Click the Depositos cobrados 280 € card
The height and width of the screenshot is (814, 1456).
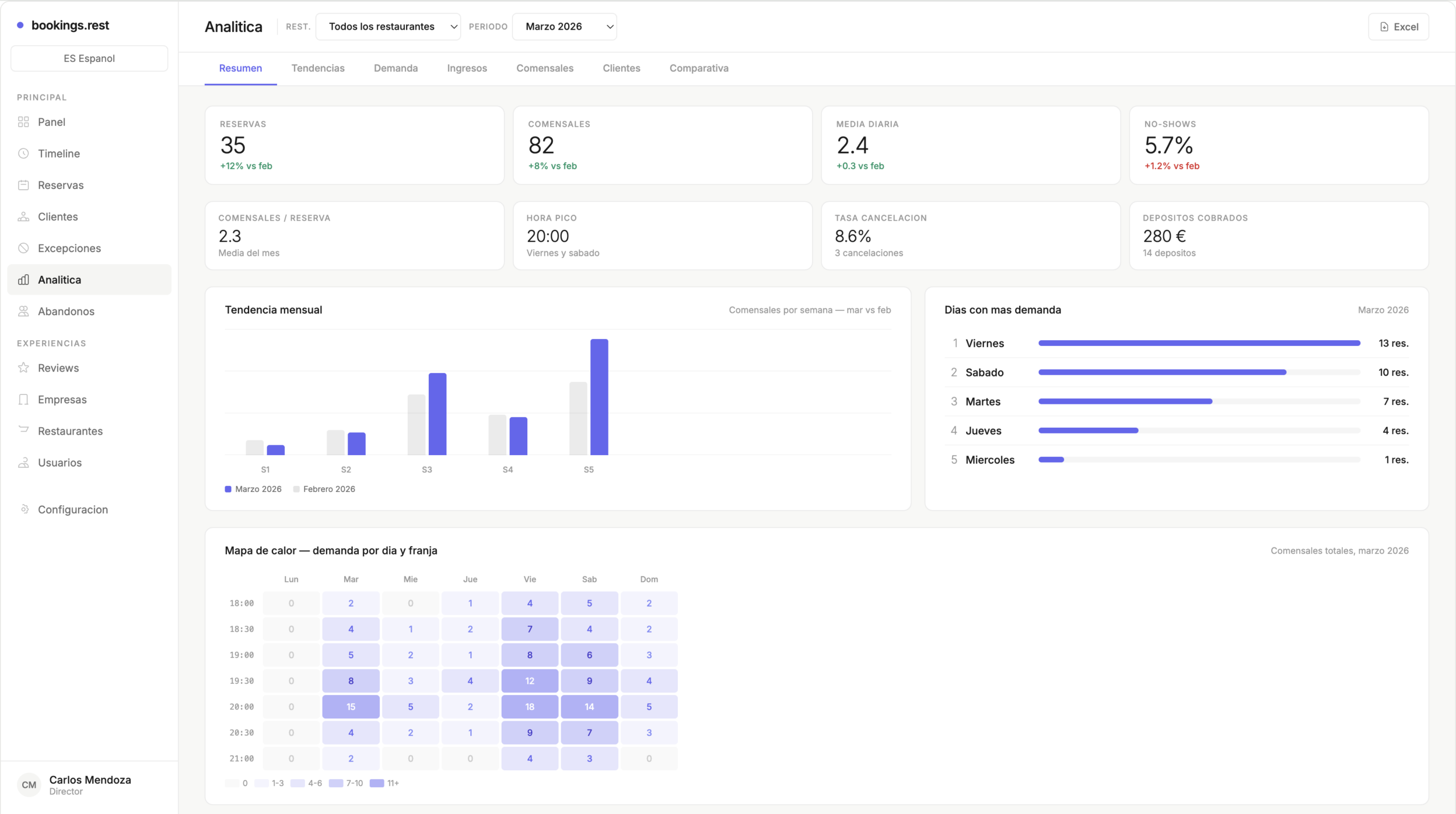pyautogui.click(x=1279, y=235)
